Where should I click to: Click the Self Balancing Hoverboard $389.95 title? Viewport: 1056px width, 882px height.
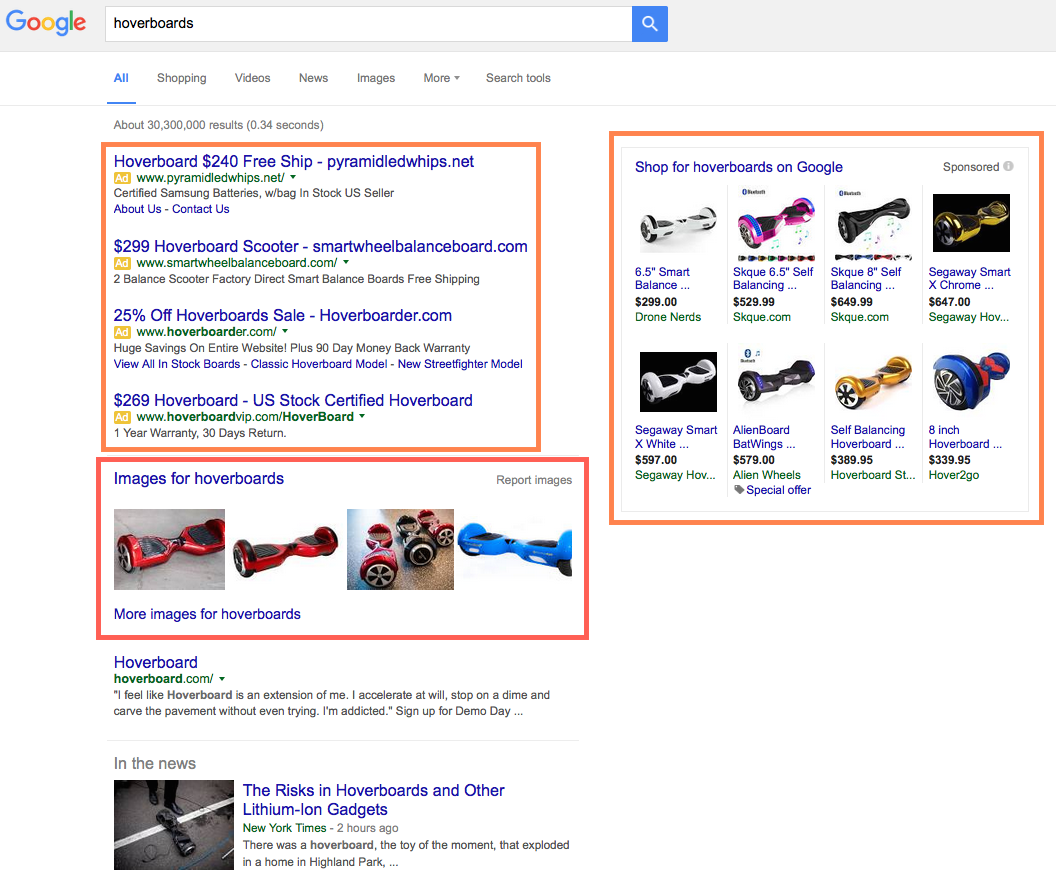pyautogui.click(x=868, y=437)
